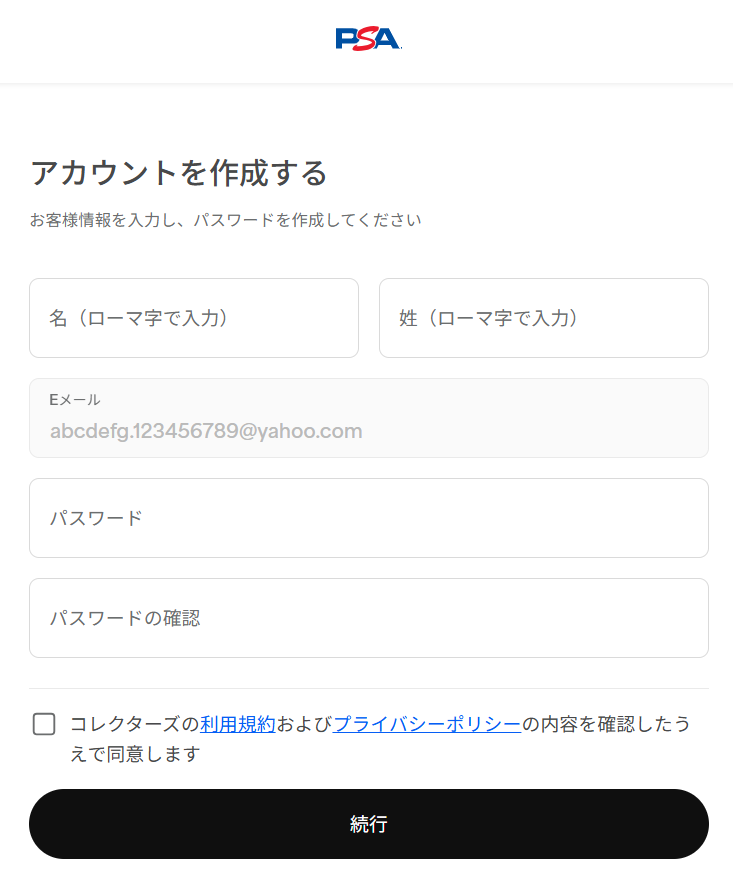
Task: Click the コレクターズの text beside checkbox
Action: click(x=134, y=724)
